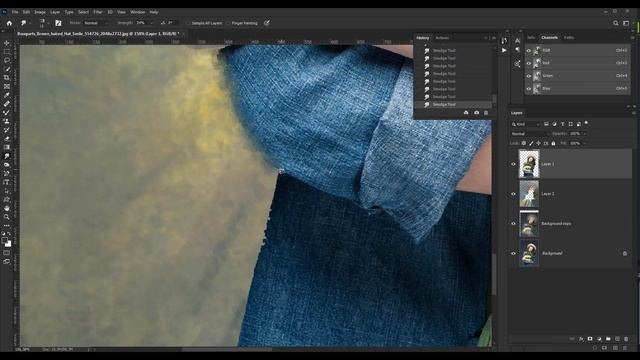Create a new group folder icon
The height and width of the screenshot is (360, 640).
[608, 339]
